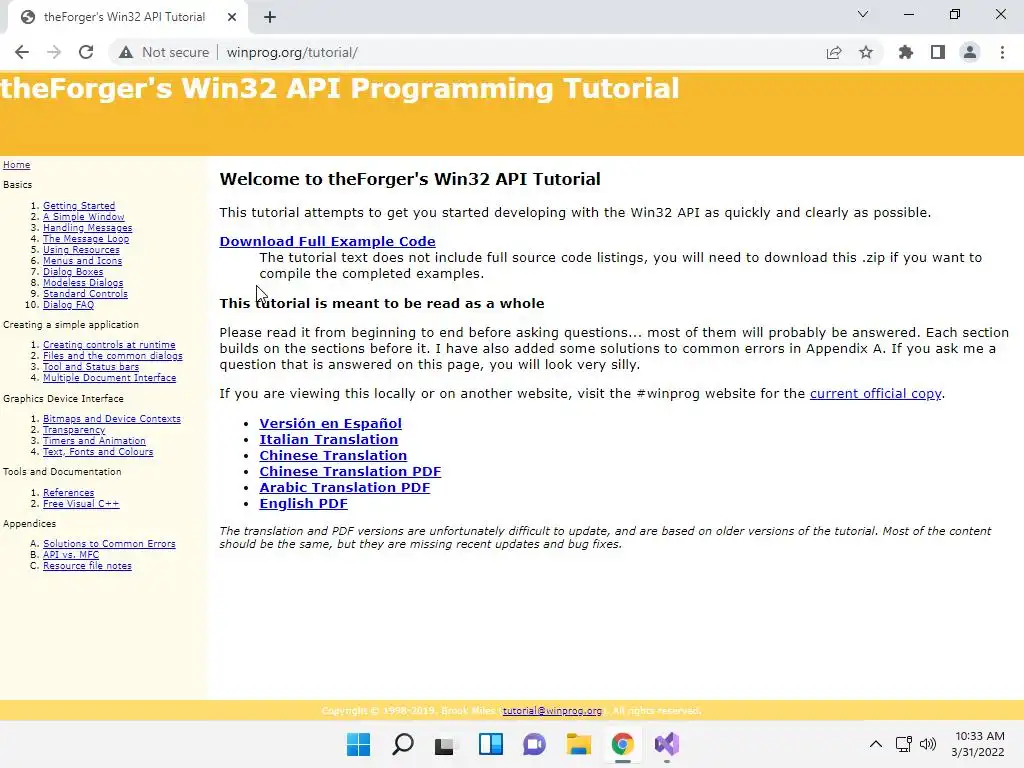This screenshot has width=1024, height=768.
Task: Click the network tray icon
Action: [904, 744]
